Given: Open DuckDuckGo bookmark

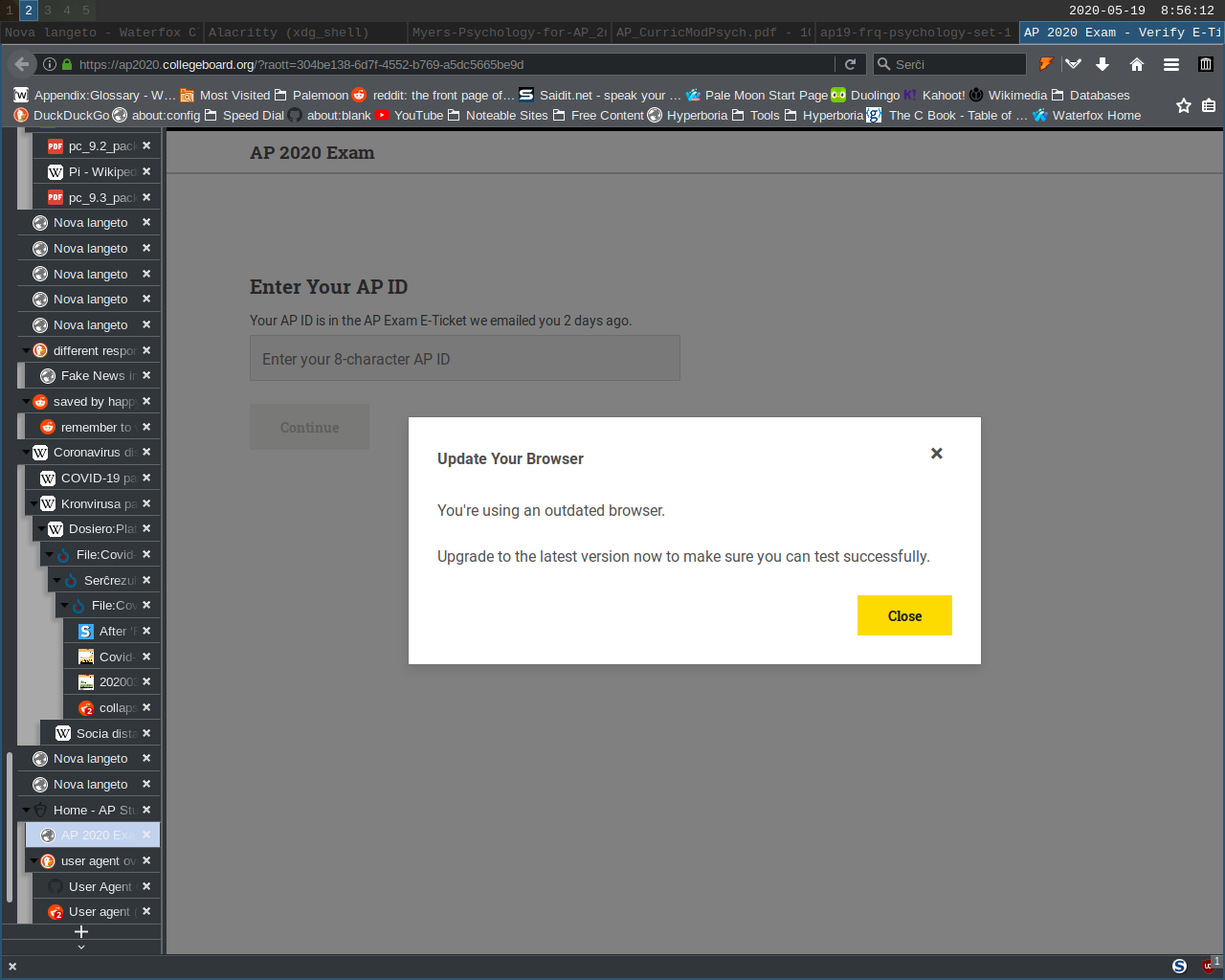Looking at the screenshot, I should 61,115.
